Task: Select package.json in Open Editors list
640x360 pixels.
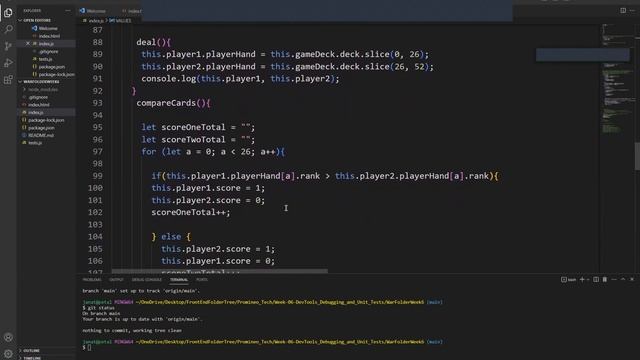Action: point(51,67)
